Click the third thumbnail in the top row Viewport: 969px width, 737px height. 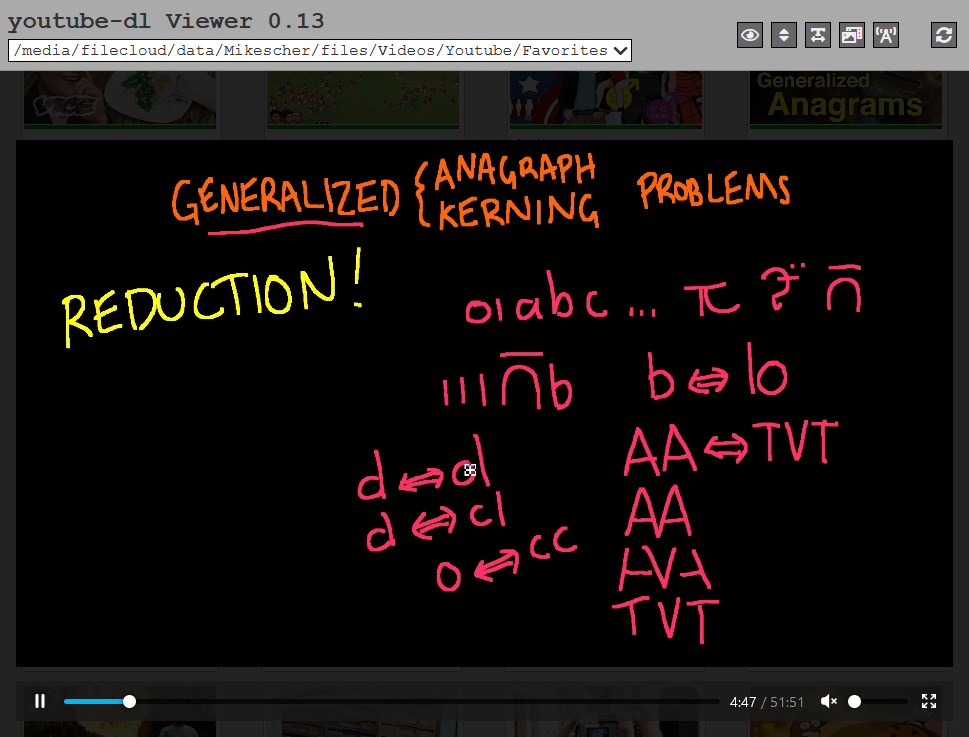[x=605, y=99]
